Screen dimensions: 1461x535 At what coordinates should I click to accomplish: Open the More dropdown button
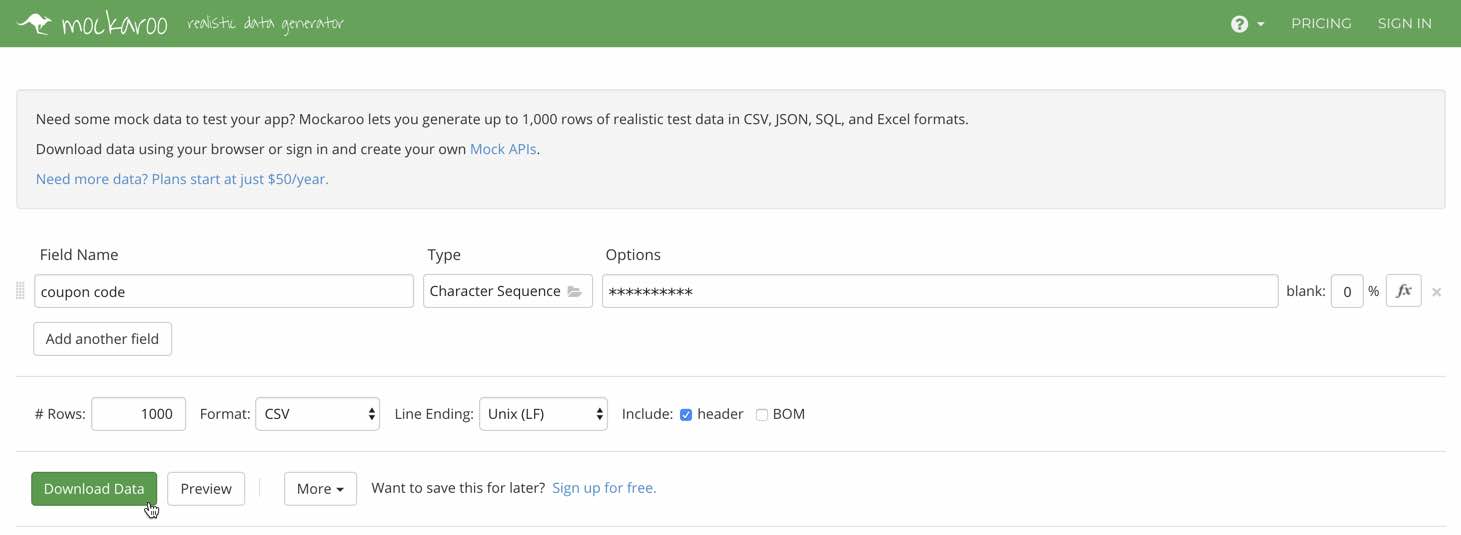tap(320, 489)
